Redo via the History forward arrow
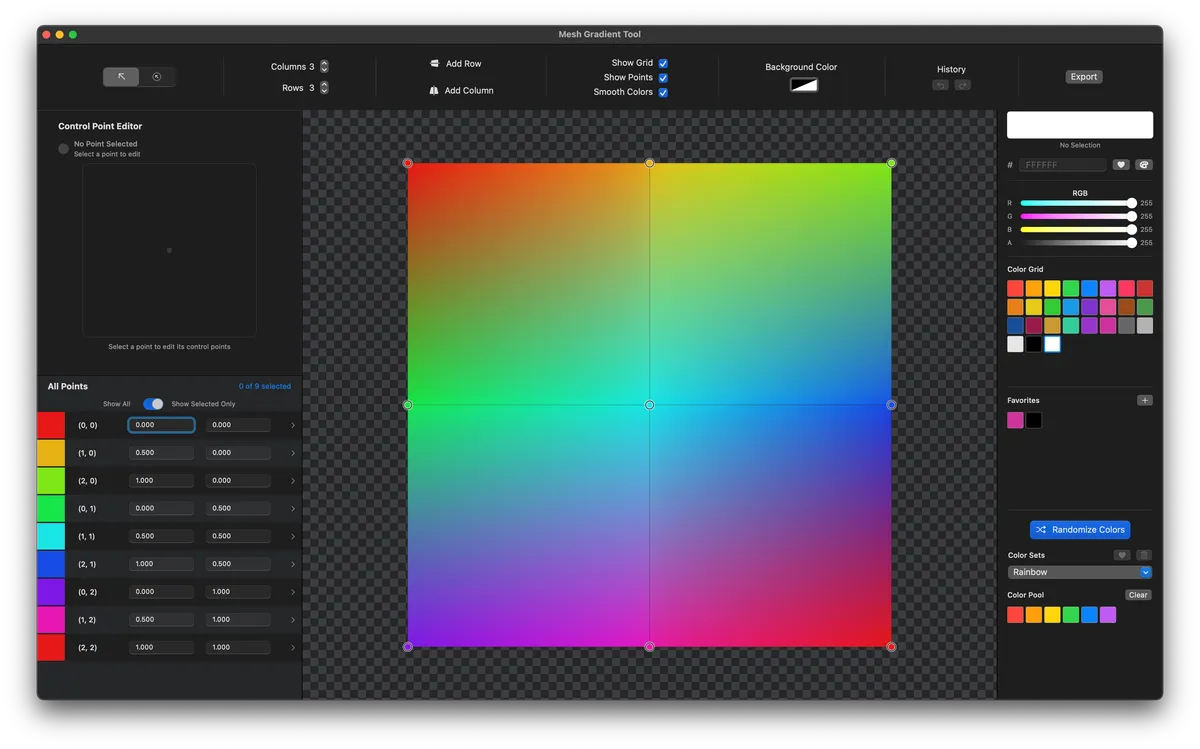The image size is (1200, 749). click(x=962, y=85)
